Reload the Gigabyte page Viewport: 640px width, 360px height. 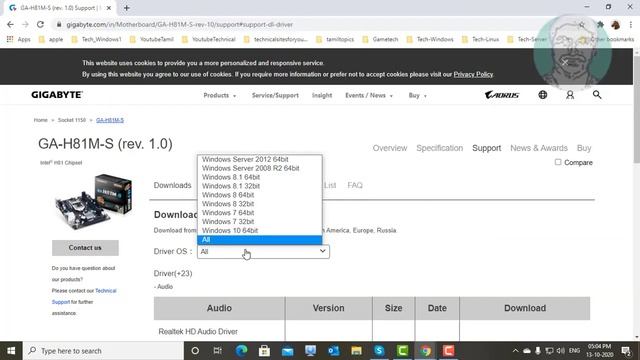[40, 24]
